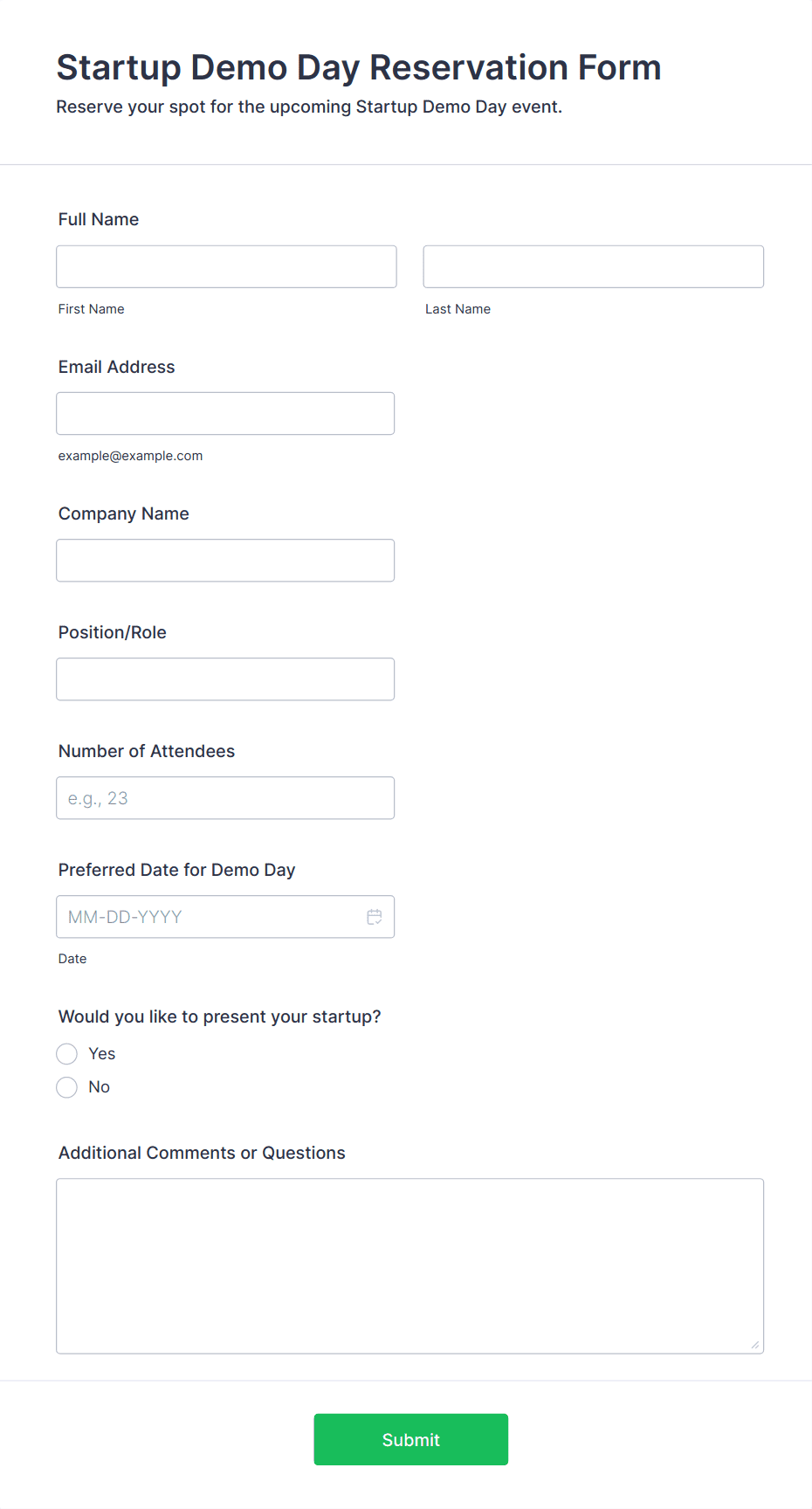Click the 'Startup Demo Day Reservation Form' heading
812x1509 pixels.
click(359, 67)
